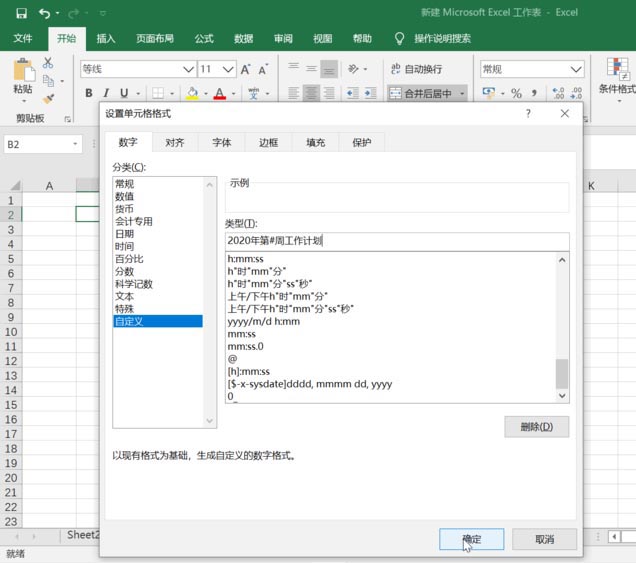
Task: Click the 确定 button
Action: click(x=471, y=539)
